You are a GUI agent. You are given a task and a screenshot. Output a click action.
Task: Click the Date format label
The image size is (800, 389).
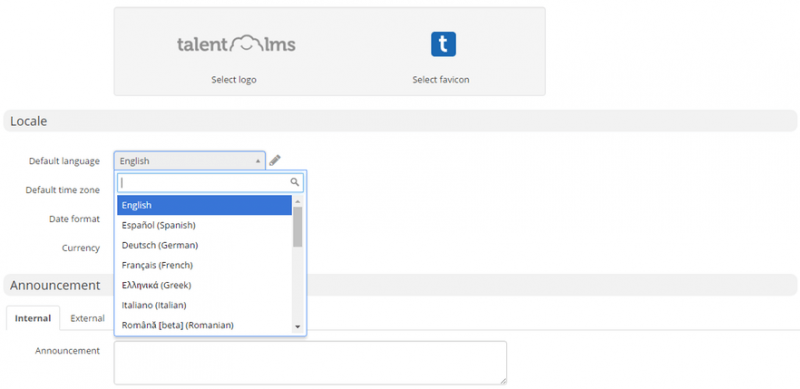74,218
